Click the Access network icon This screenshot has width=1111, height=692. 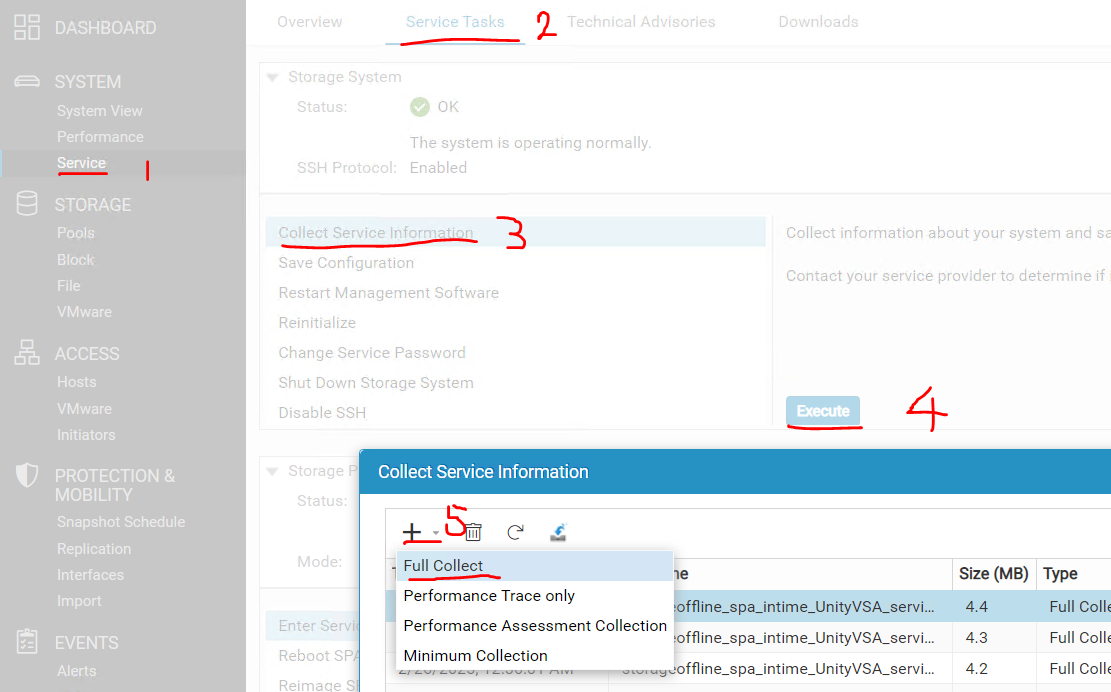(x=26, y=353)
